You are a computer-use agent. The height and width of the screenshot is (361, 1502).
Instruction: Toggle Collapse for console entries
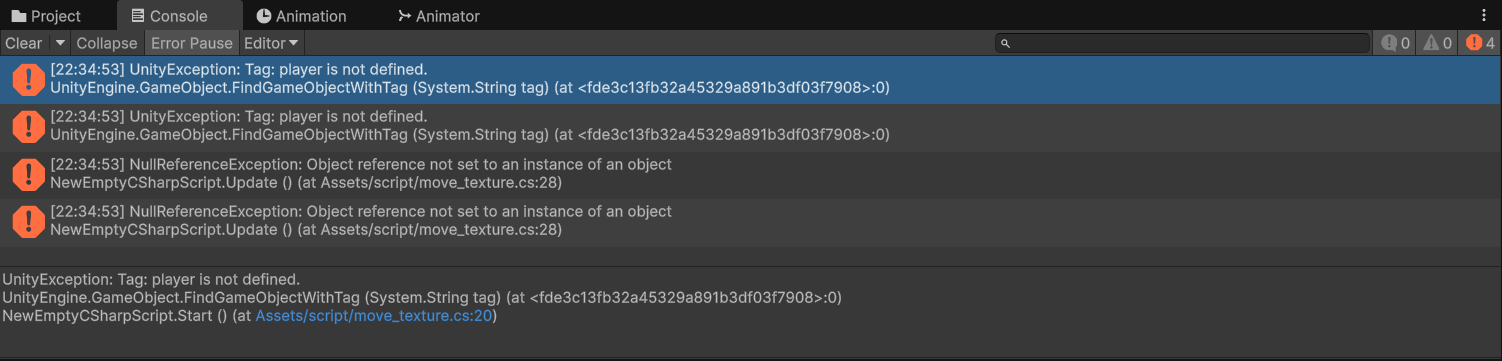point(107,43)
